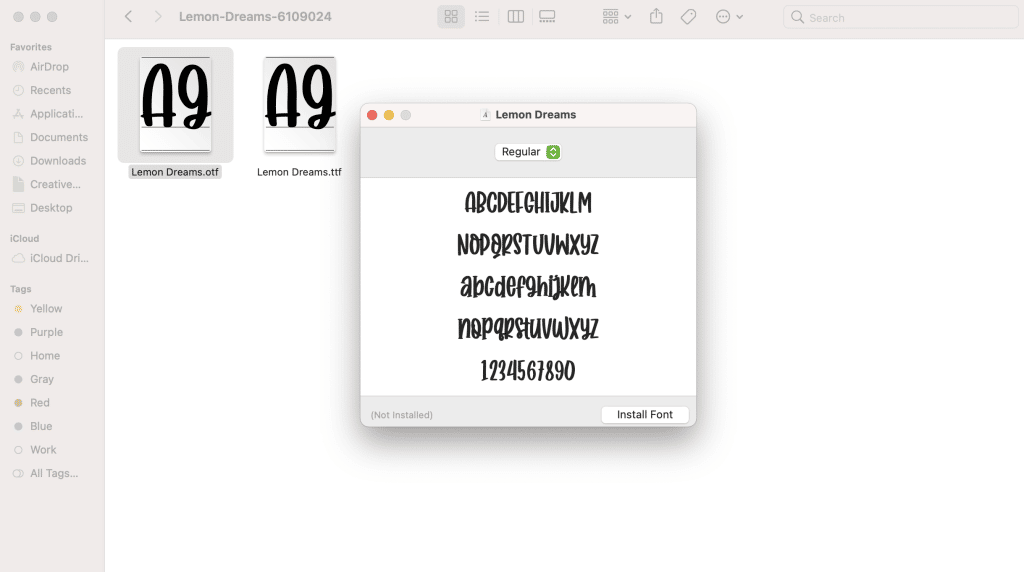This screenshot has width=1024, height=572.
Task: Click the Favorites sidebar heading
Action: click(31, 47)
